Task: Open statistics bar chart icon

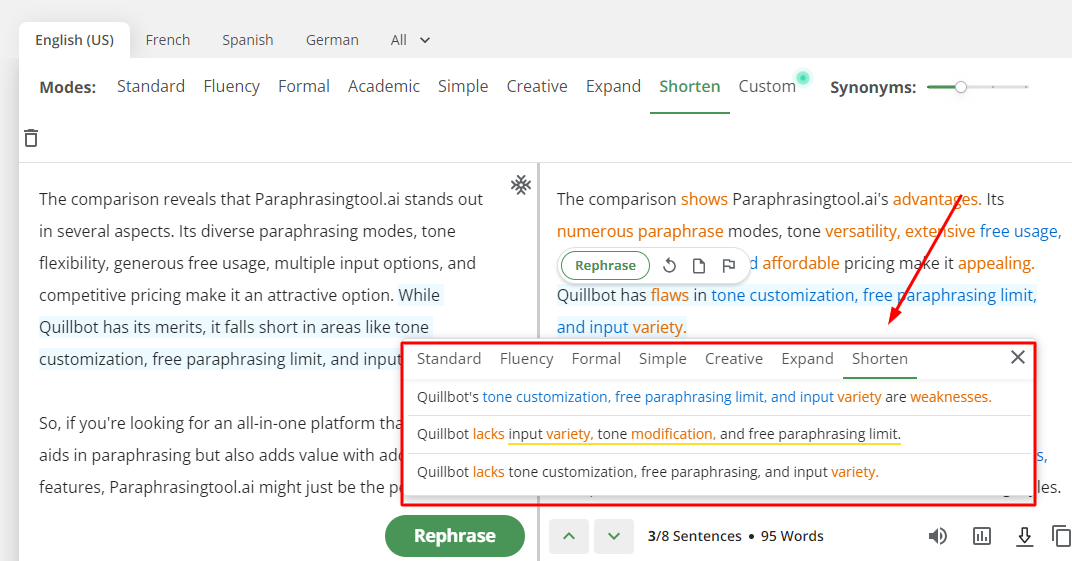Action: pos(982,536)
